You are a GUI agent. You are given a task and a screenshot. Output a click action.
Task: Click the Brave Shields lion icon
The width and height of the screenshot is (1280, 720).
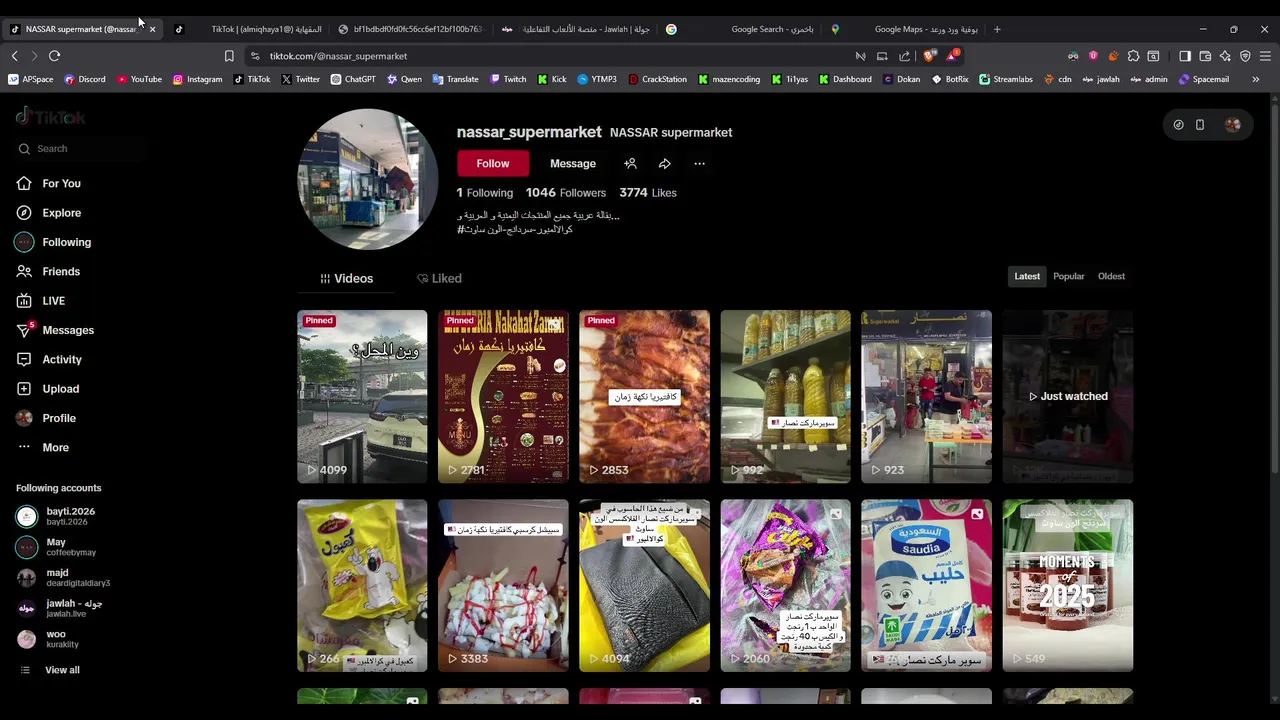(931, 56)
